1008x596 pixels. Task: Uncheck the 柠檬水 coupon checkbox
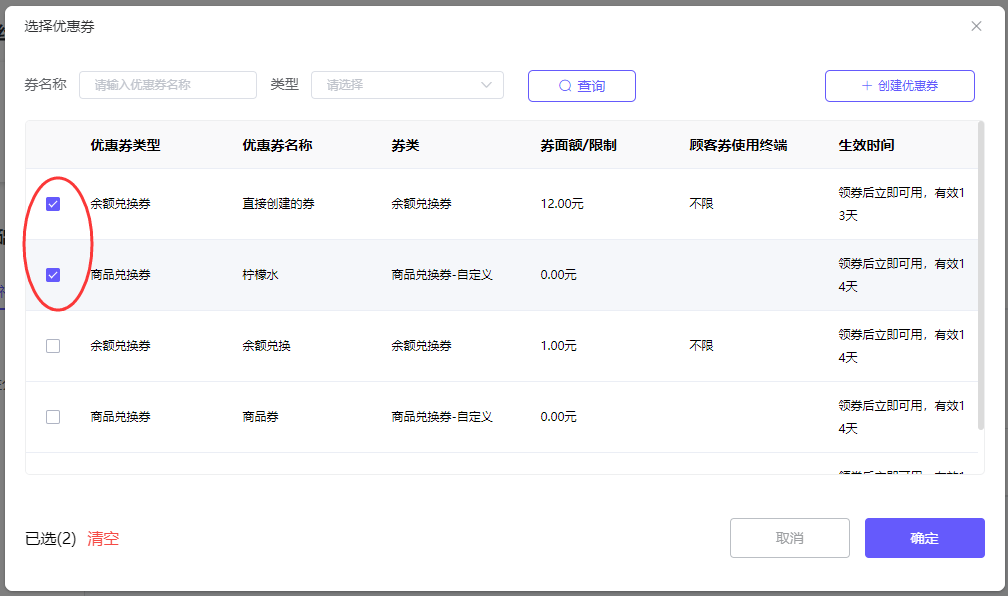click(x=53, y=275)
